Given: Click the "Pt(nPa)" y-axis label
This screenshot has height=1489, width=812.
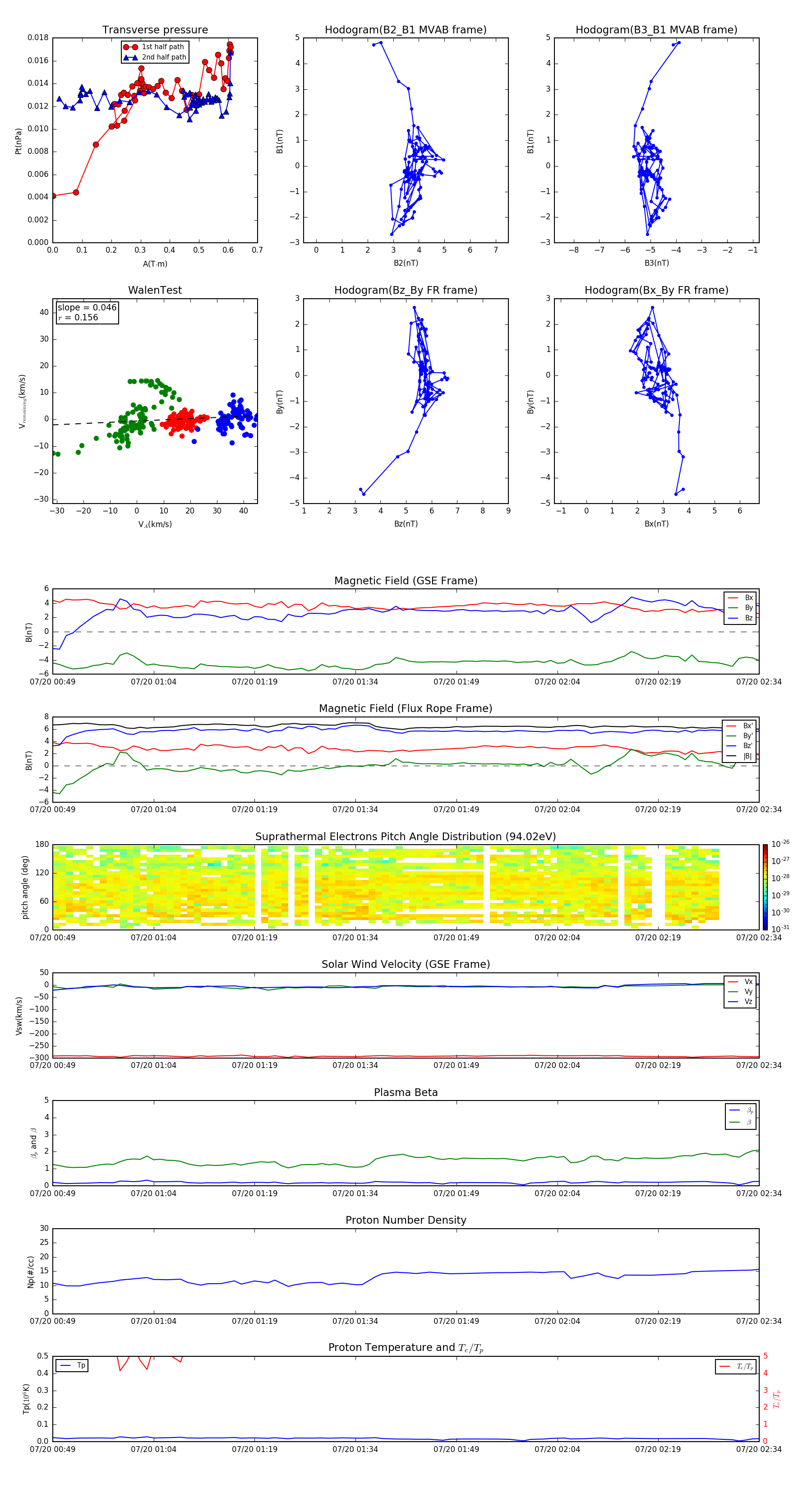Looking at the screenshot, I should coord(18,140).
